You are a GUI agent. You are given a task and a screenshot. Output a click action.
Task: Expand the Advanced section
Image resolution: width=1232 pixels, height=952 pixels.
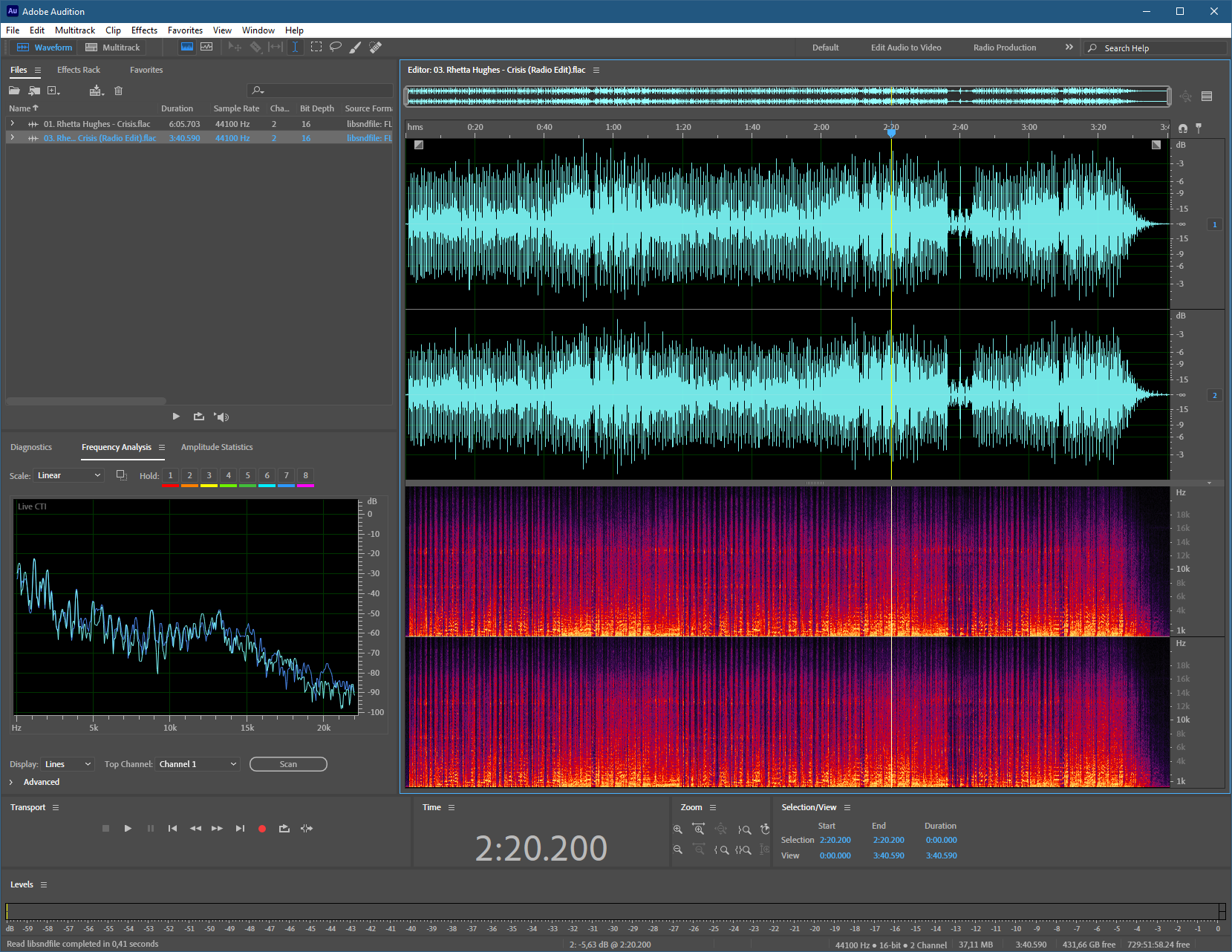(x=11, y=782)
